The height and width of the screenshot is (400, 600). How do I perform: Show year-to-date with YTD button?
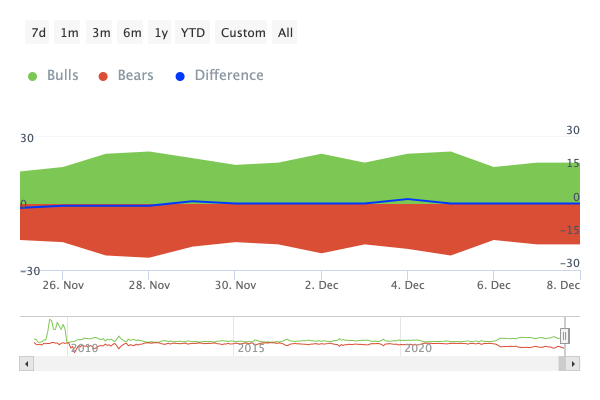coord(192,33)
